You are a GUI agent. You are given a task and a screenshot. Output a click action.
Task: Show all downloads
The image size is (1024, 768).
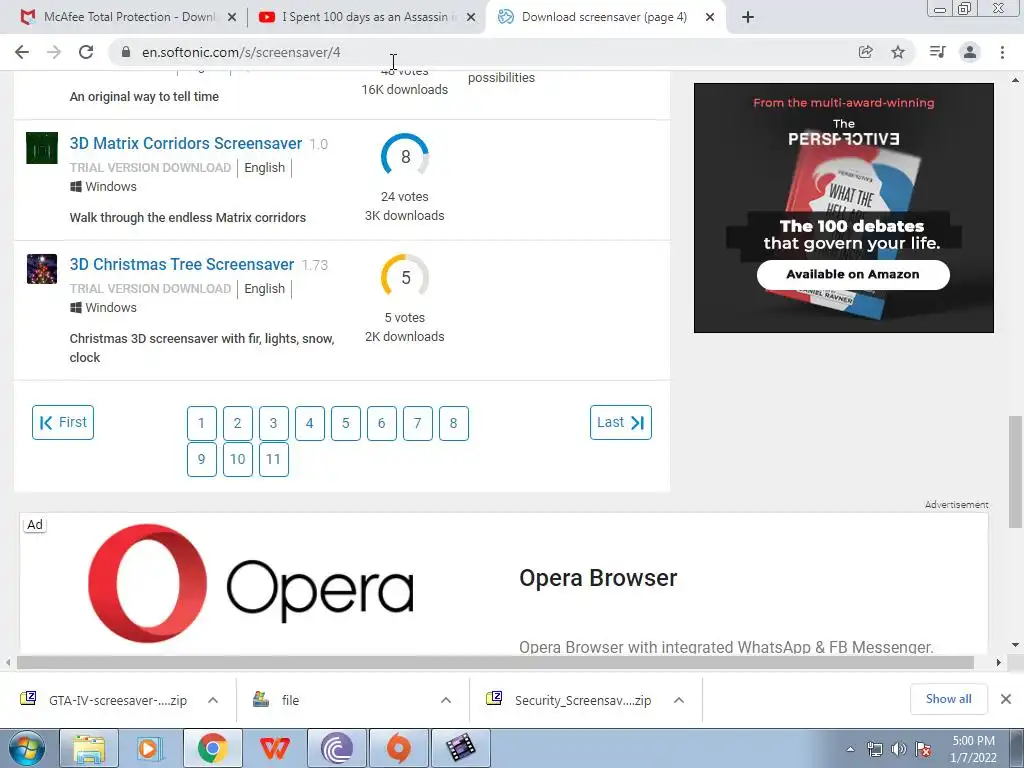pyautogui.click(x=948, y=699)
